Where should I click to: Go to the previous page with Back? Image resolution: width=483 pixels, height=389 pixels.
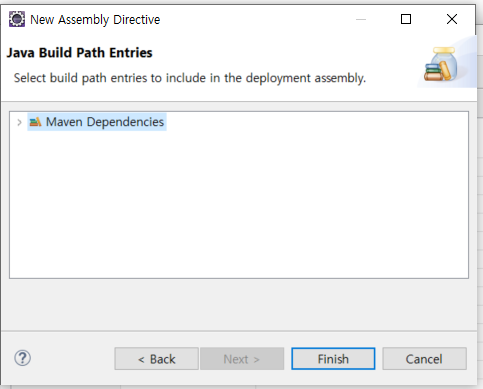(x=156, y=359)
